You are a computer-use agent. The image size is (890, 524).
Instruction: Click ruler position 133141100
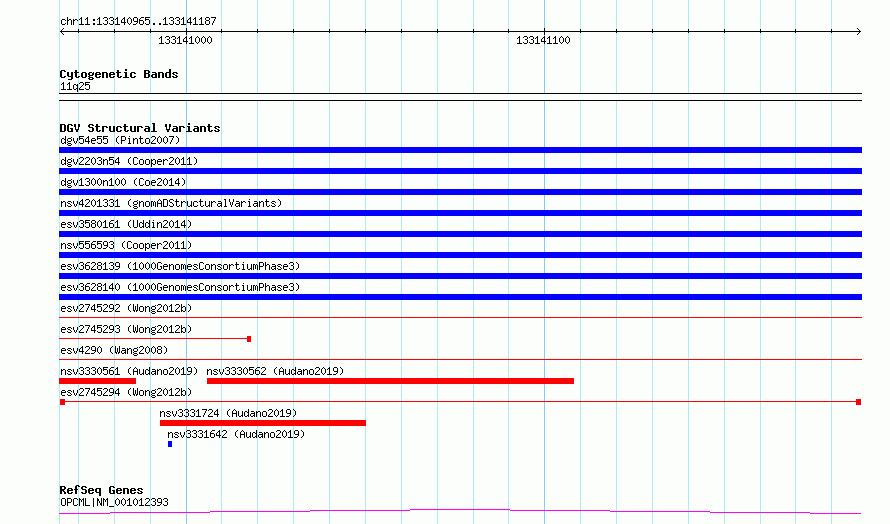pyautogui.click(x=543, y=40)
